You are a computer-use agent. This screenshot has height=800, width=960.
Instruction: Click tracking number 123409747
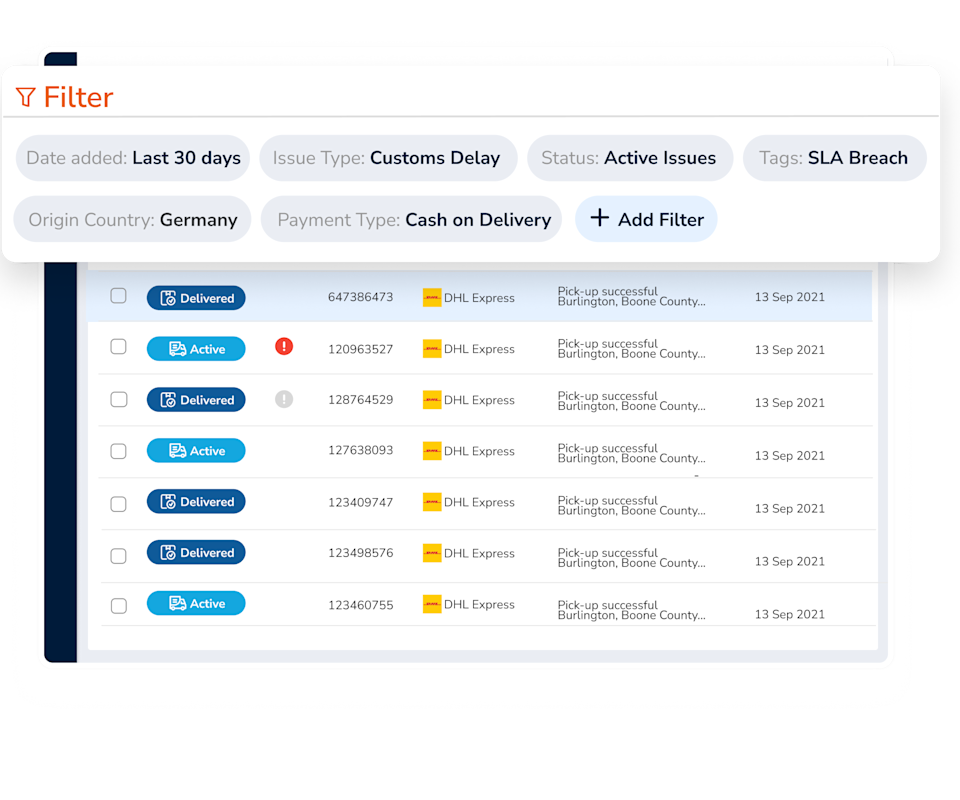[361, 503]
